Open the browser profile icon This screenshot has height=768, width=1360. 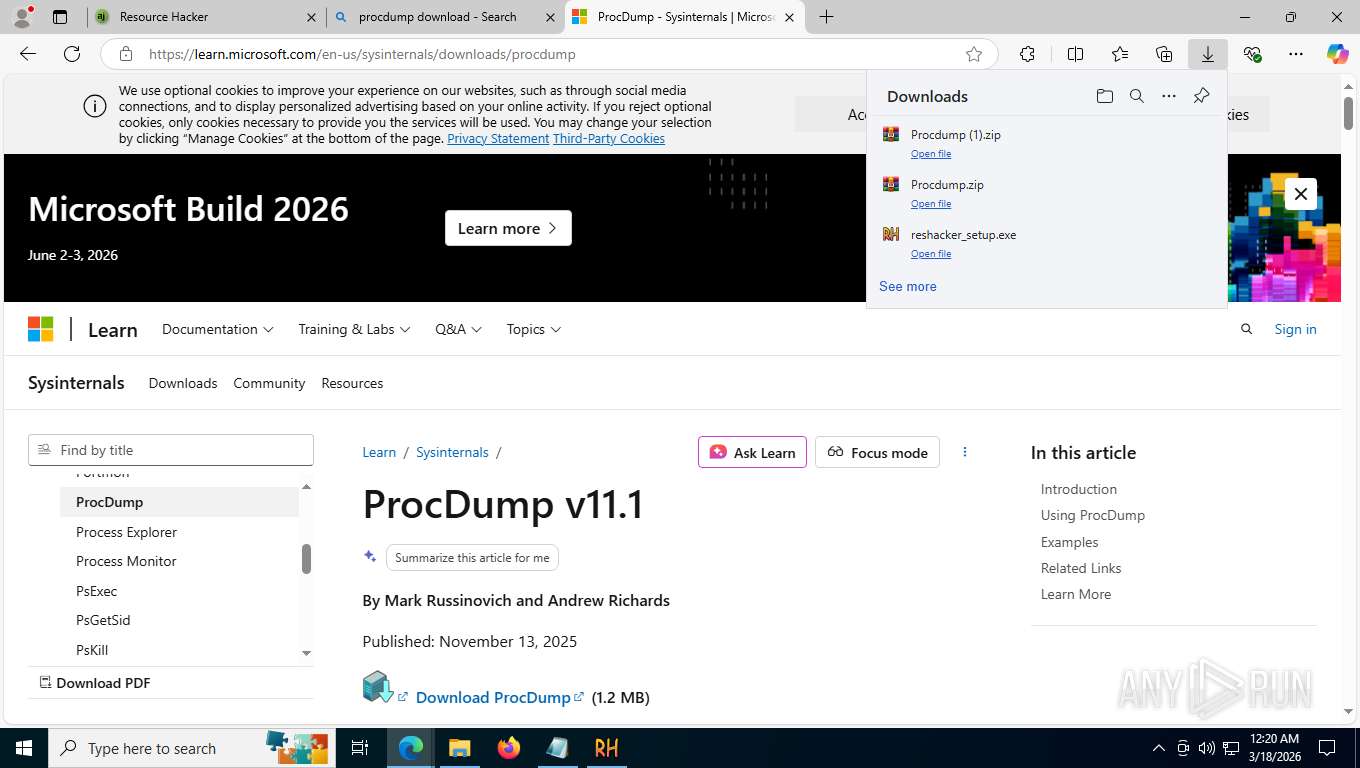click(22, 16)
